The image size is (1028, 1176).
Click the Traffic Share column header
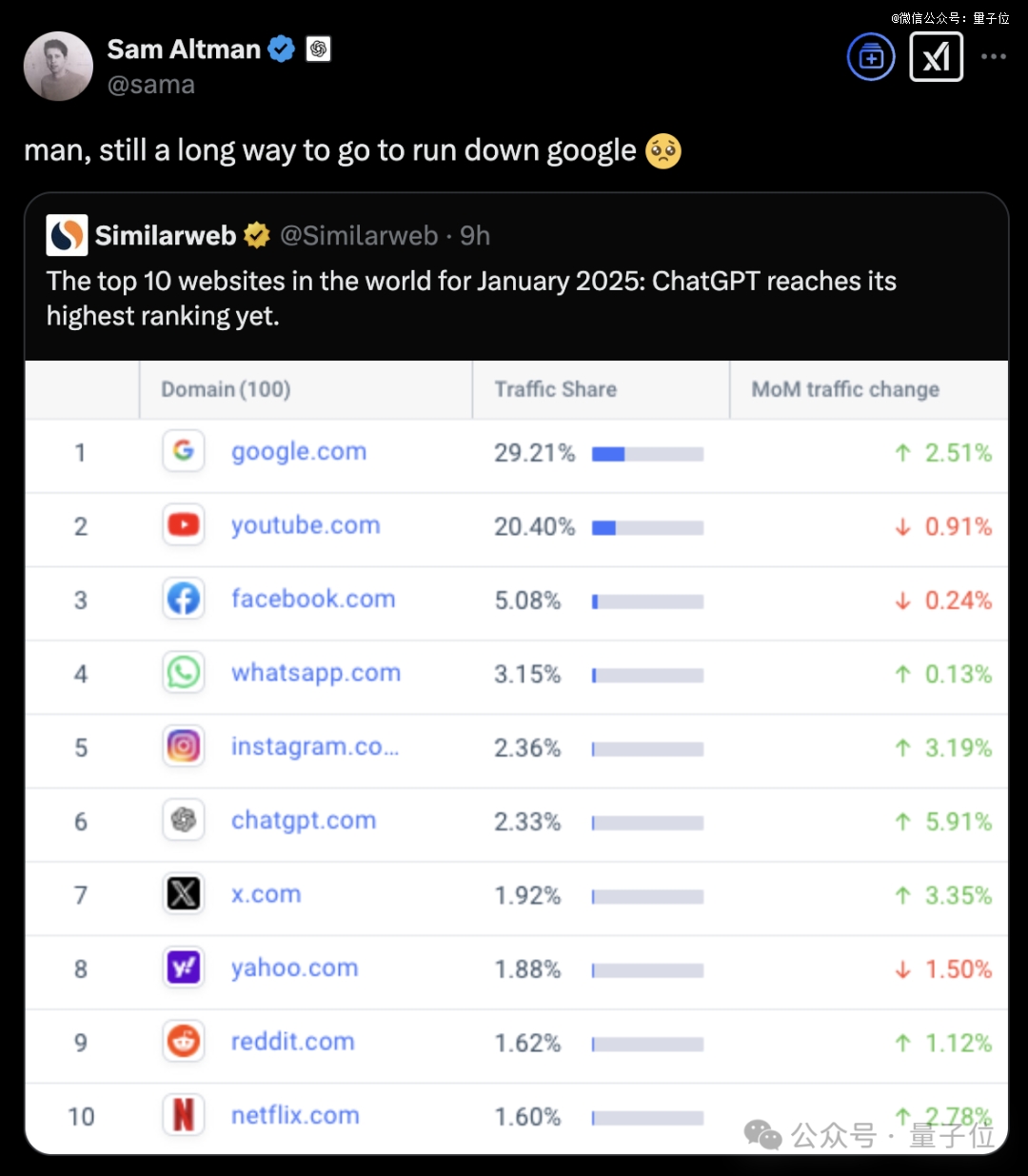[x=556, y=389]
